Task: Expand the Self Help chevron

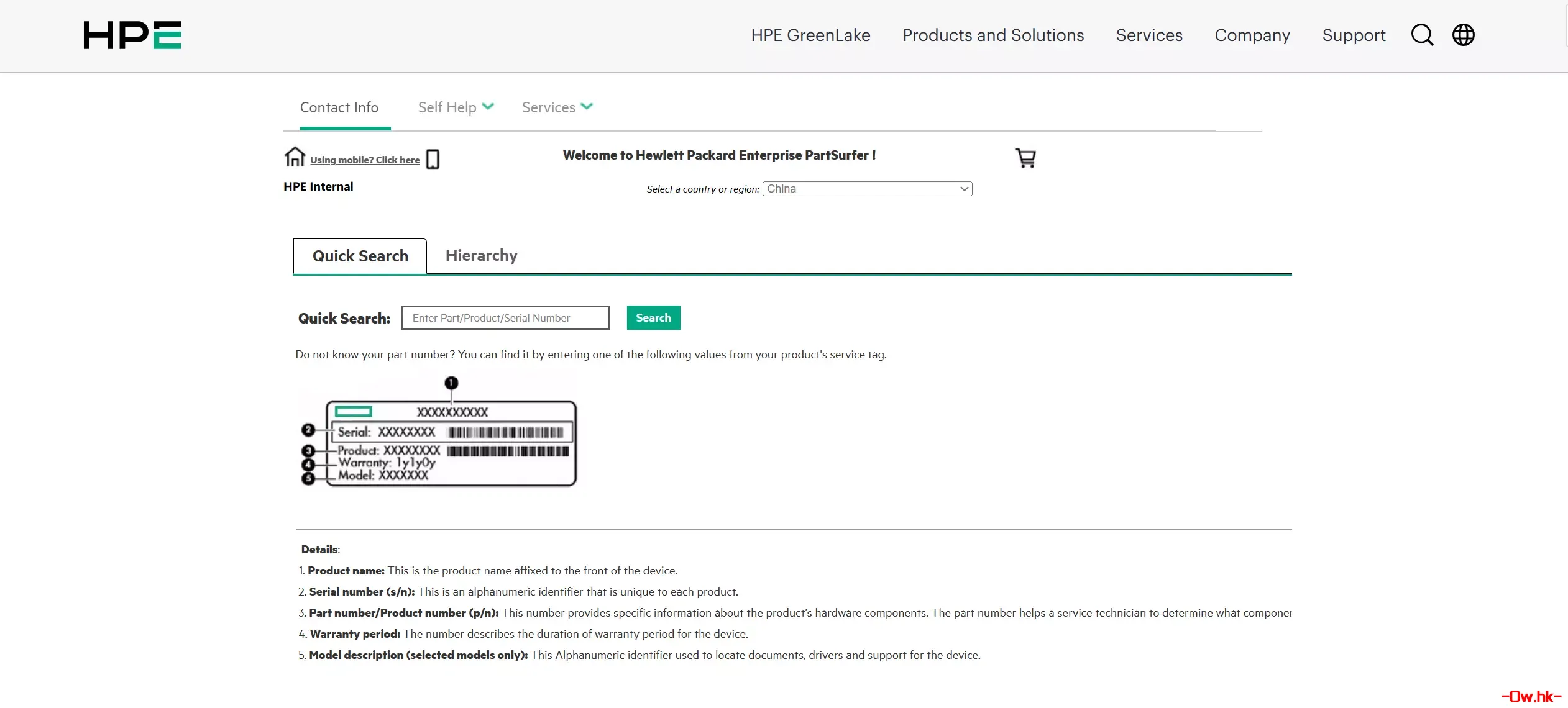Action: click(x=488, y=107)
